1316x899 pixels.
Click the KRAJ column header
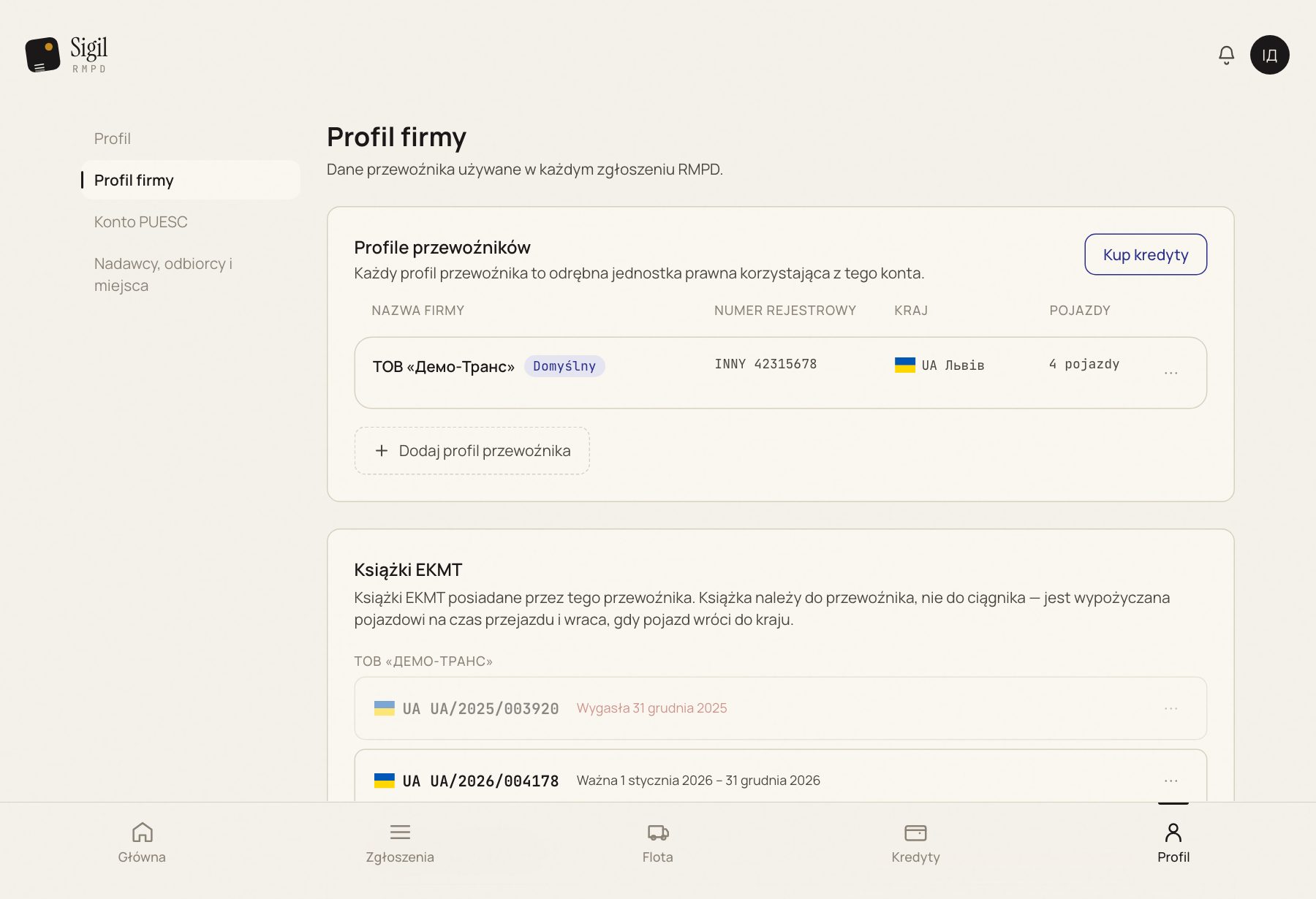911,311
